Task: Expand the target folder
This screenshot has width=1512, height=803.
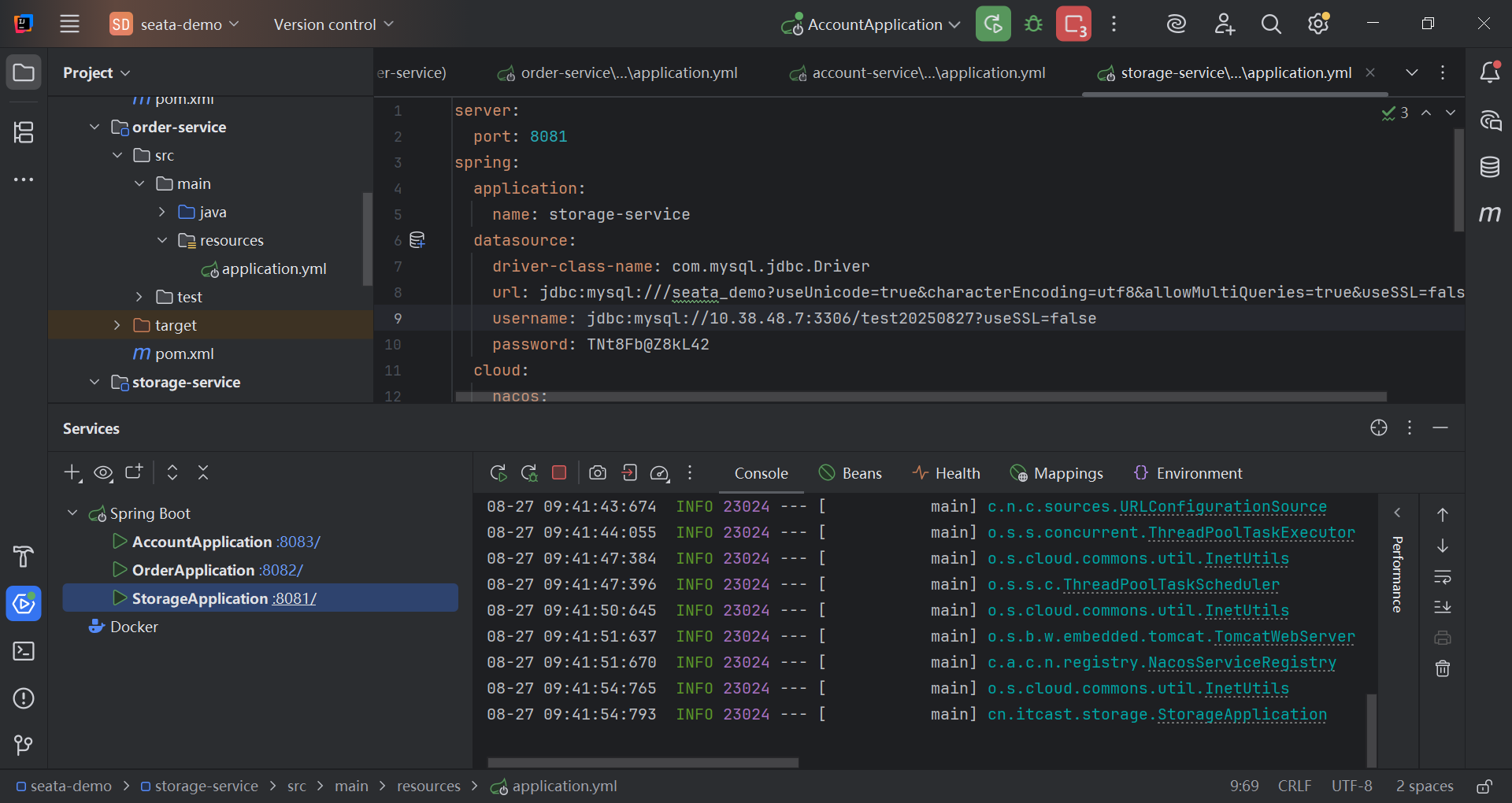Action: tap(117, 325)
